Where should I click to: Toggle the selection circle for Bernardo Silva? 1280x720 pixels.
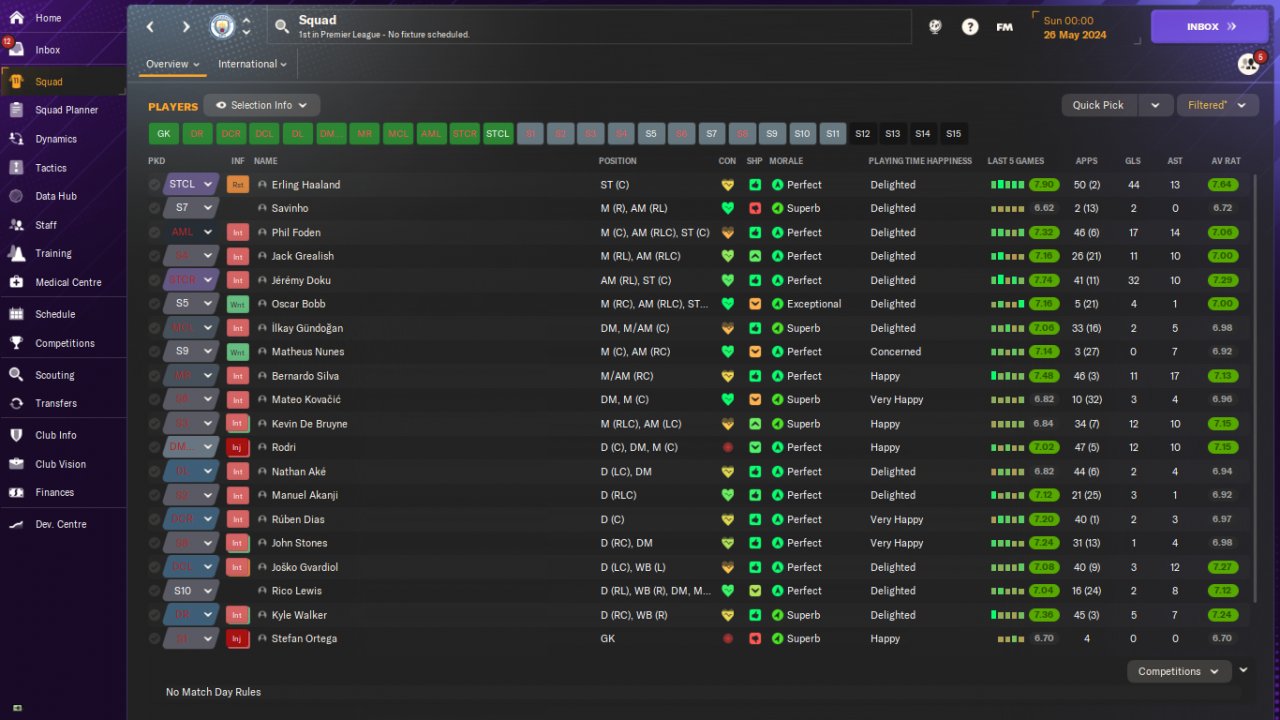154,376
